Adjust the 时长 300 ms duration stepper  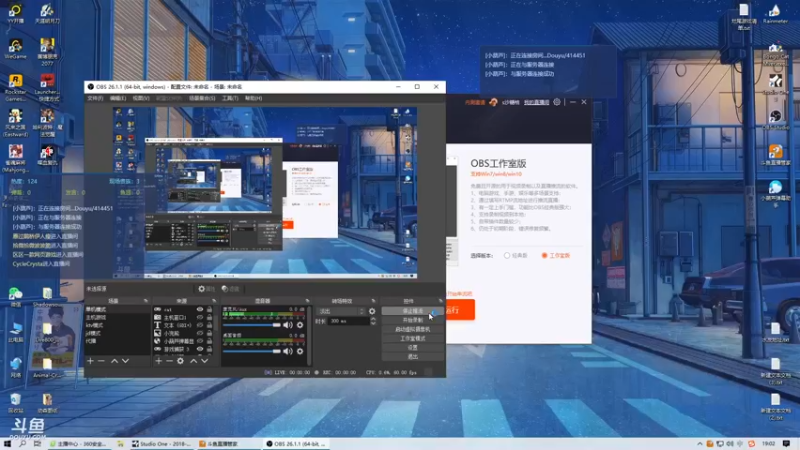[373, 321]
